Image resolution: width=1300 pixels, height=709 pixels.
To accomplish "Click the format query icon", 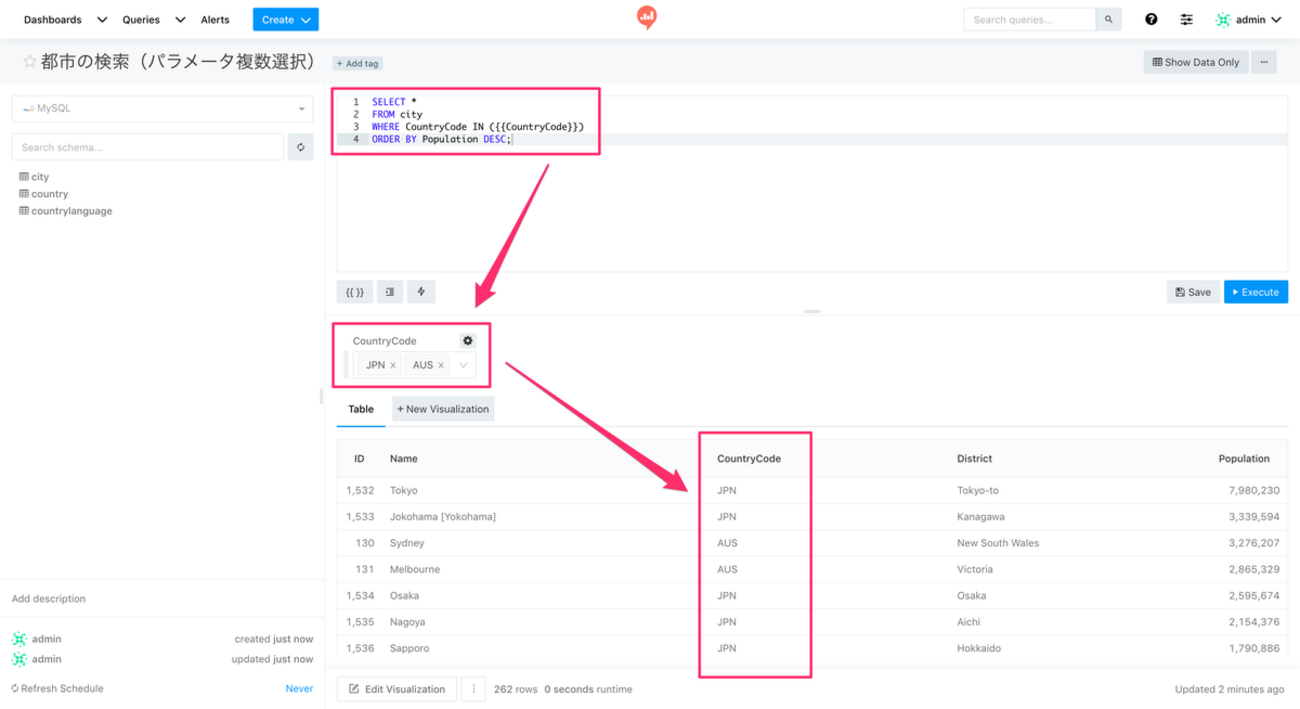I will [389, 292].
